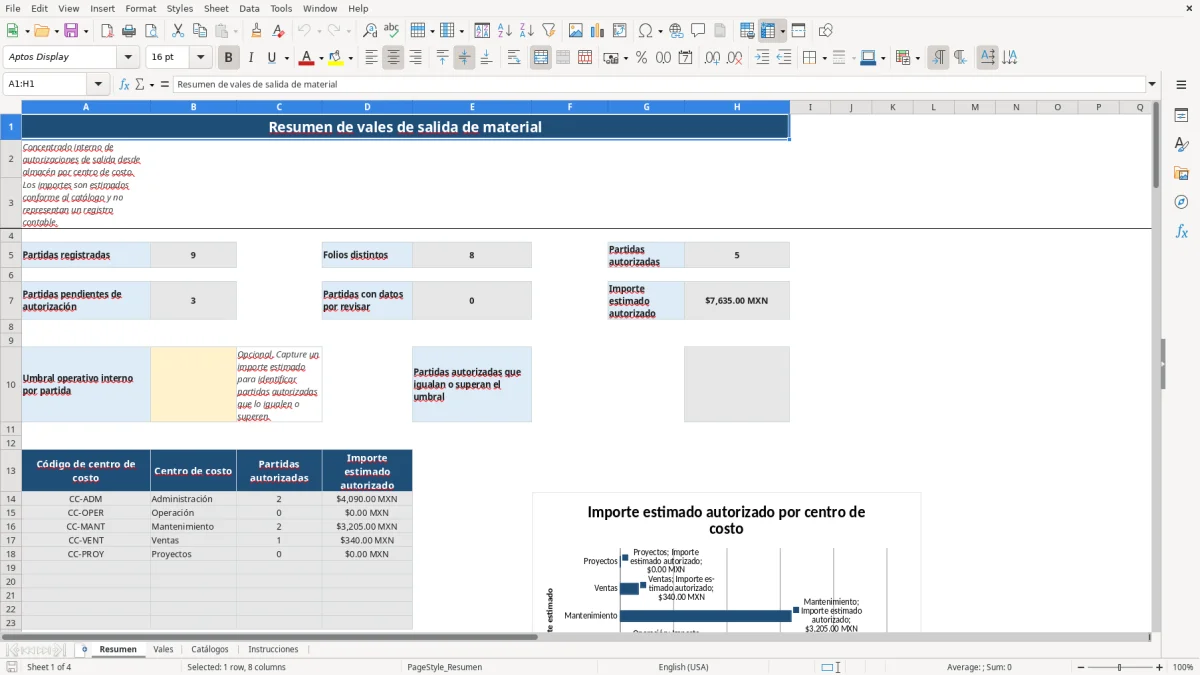The height and width of the screenshot is (675, 1200).
Task: Open font name dropdown list
Action: [128, 58]
